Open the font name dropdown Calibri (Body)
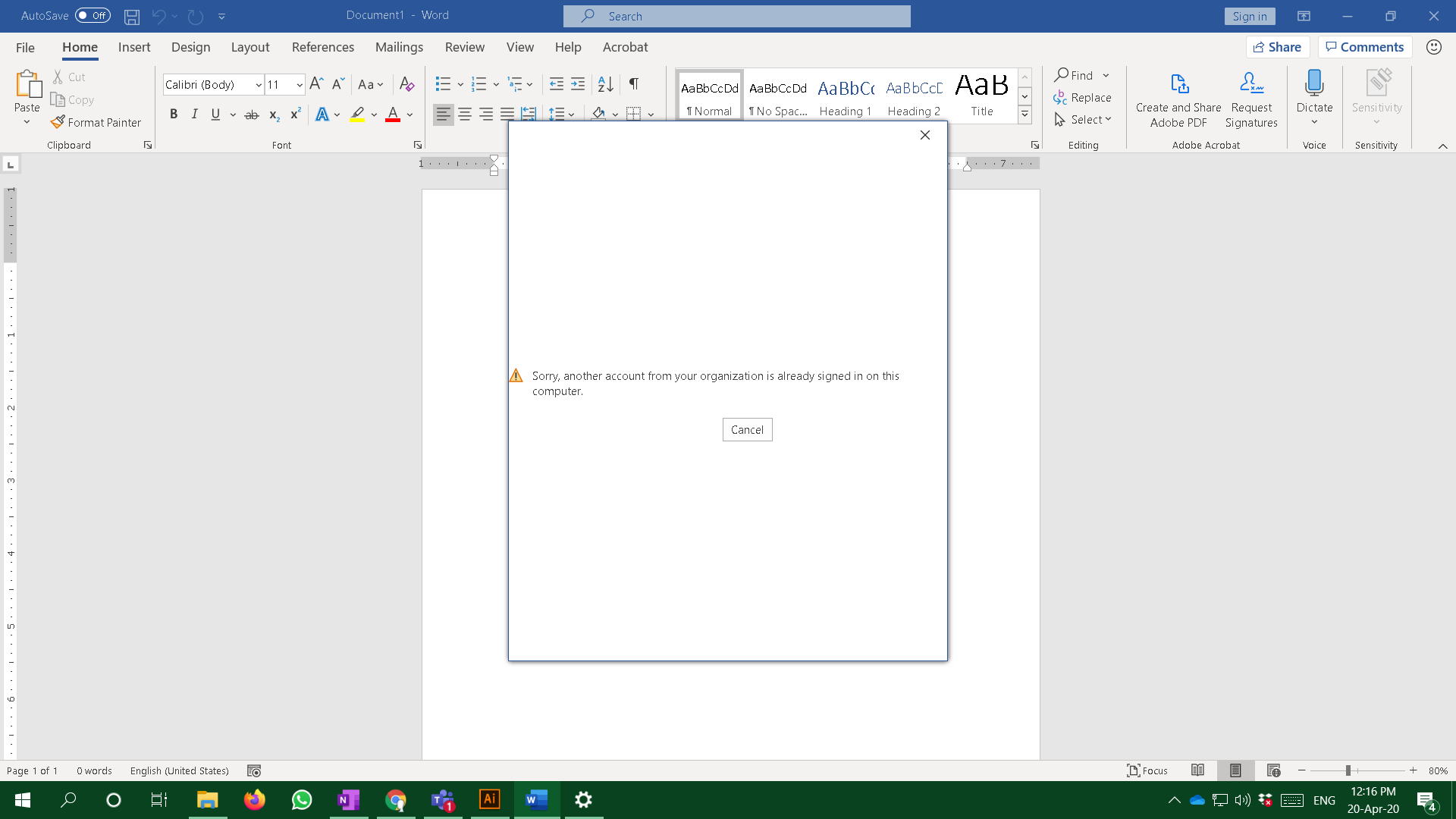Screen dimensions: 1456x819 click(258, 85)
